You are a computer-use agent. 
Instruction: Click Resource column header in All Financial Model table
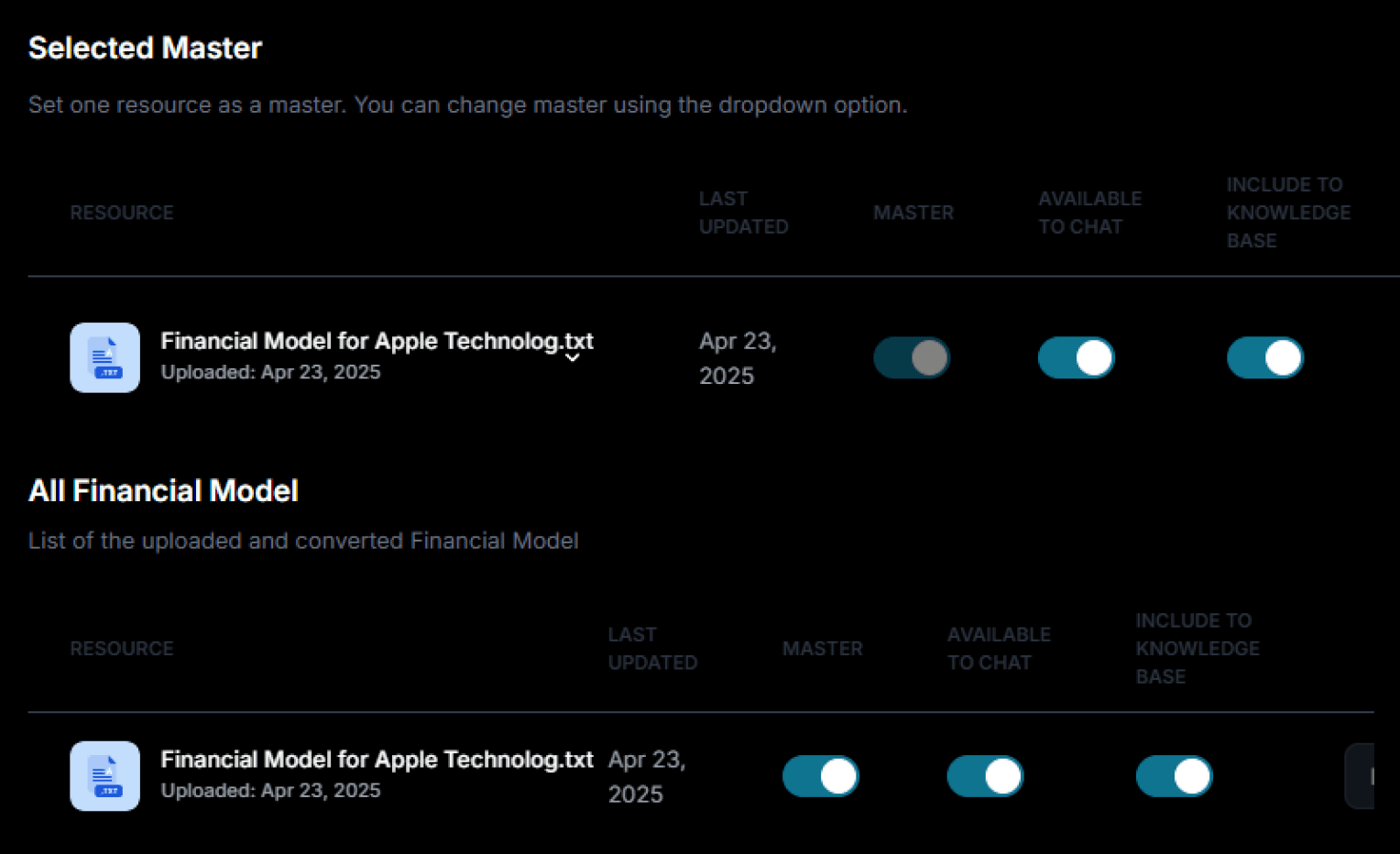pyautogui.click(x=122, y=649)
